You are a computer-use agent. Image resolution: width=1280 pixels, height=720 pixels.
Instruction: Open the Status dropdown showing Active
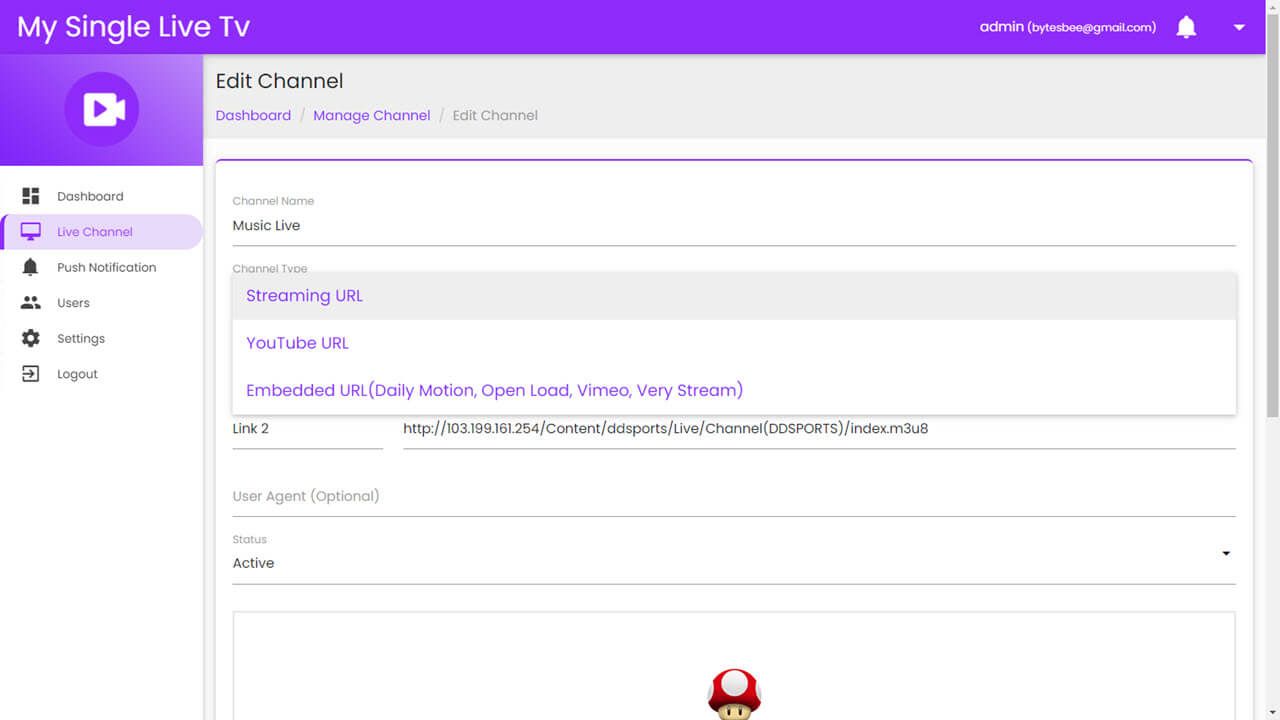pyautogui.click(x=734, y=563)
